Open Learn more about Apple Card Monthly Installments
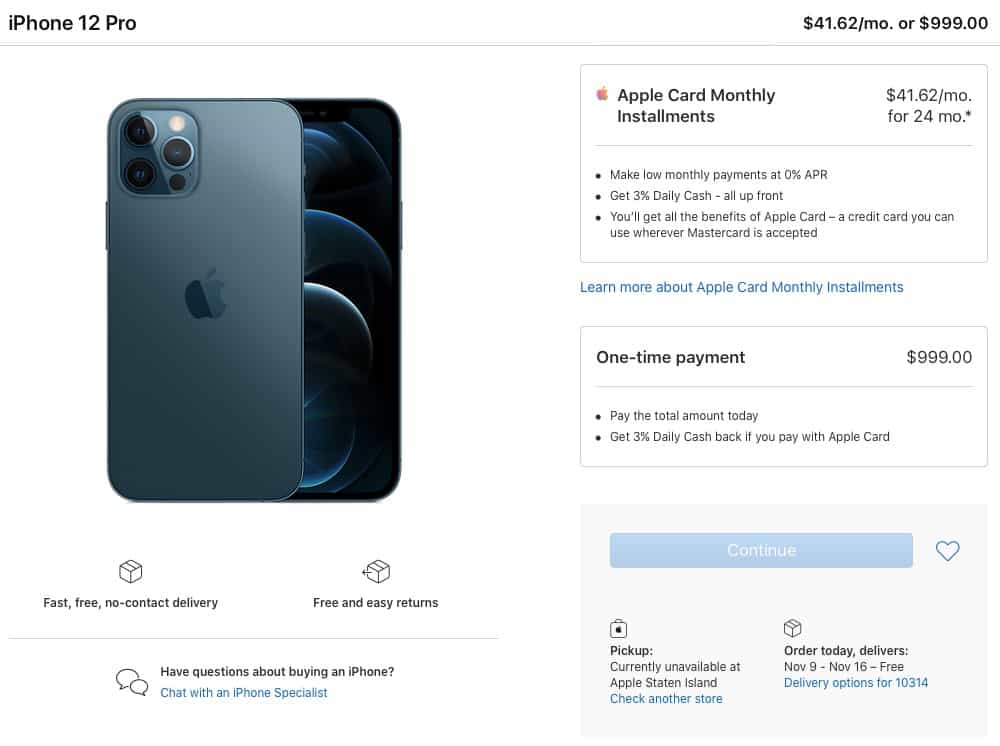The height and width of the screenshot is (746, 1000). pyautogui.click(x=741, y=287)
